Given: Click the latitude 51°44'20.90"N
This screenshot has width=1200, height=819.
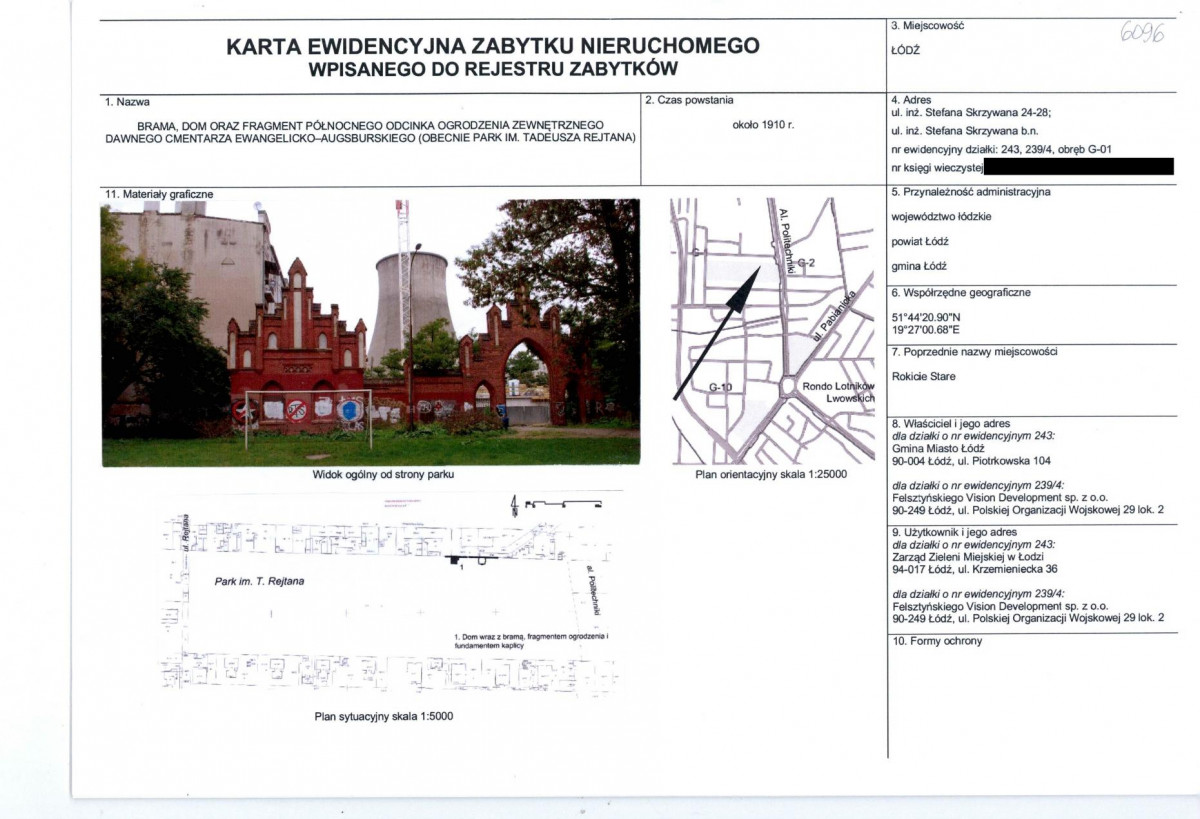Looking at the screenshot, I should (x=928, y=317).
